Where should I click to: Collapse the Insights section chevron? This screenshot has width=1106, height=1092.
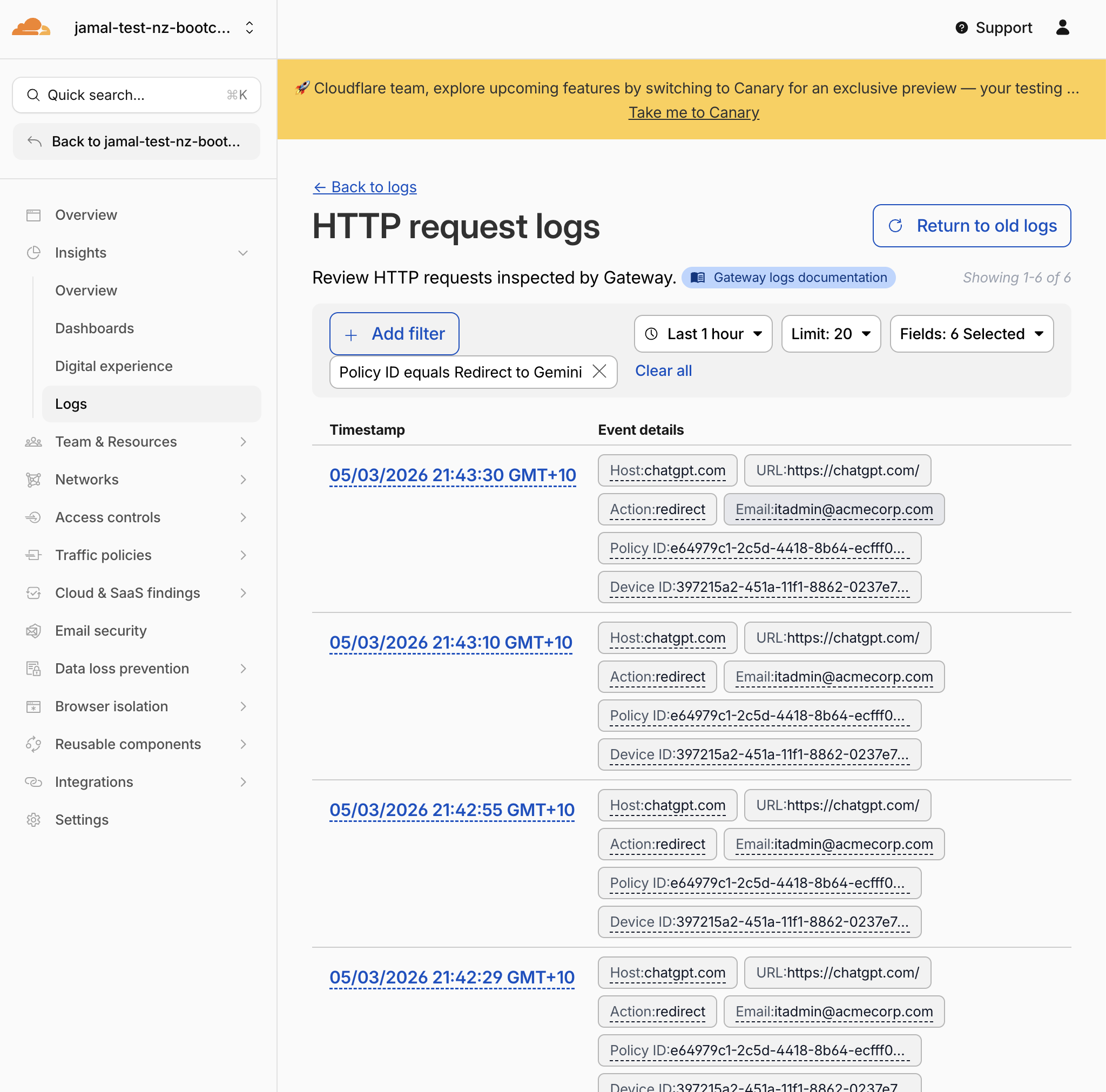click(244, 253)
